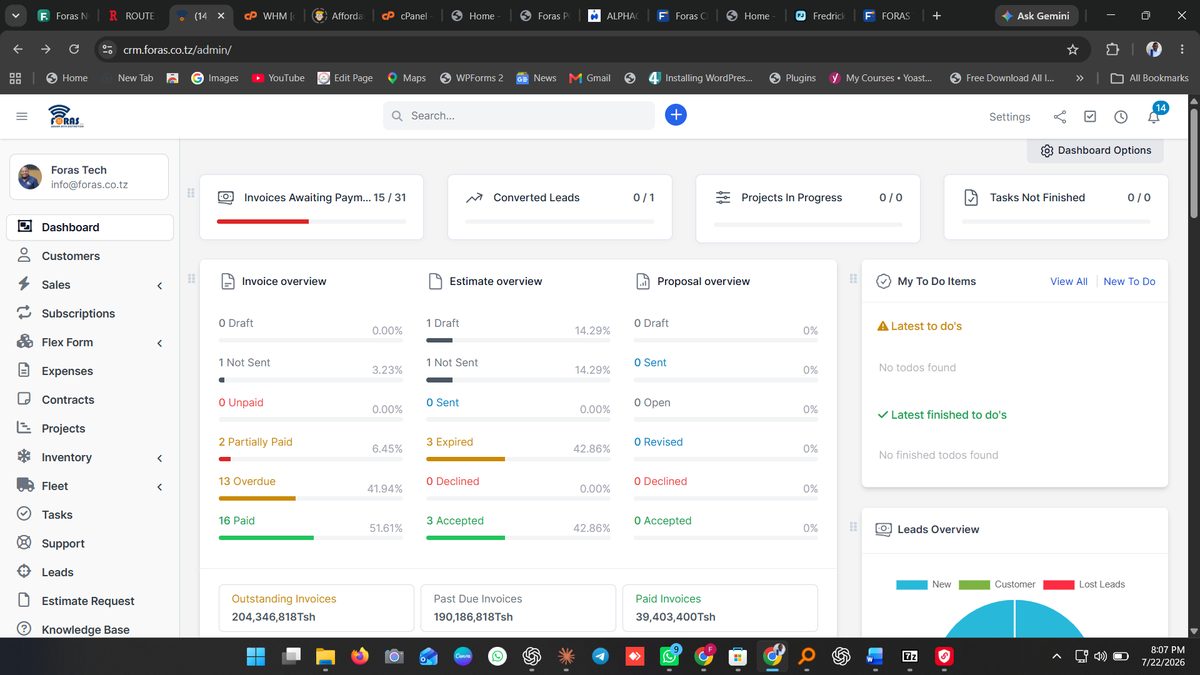Switch to the cPanel browser tab

pos(404,16)
